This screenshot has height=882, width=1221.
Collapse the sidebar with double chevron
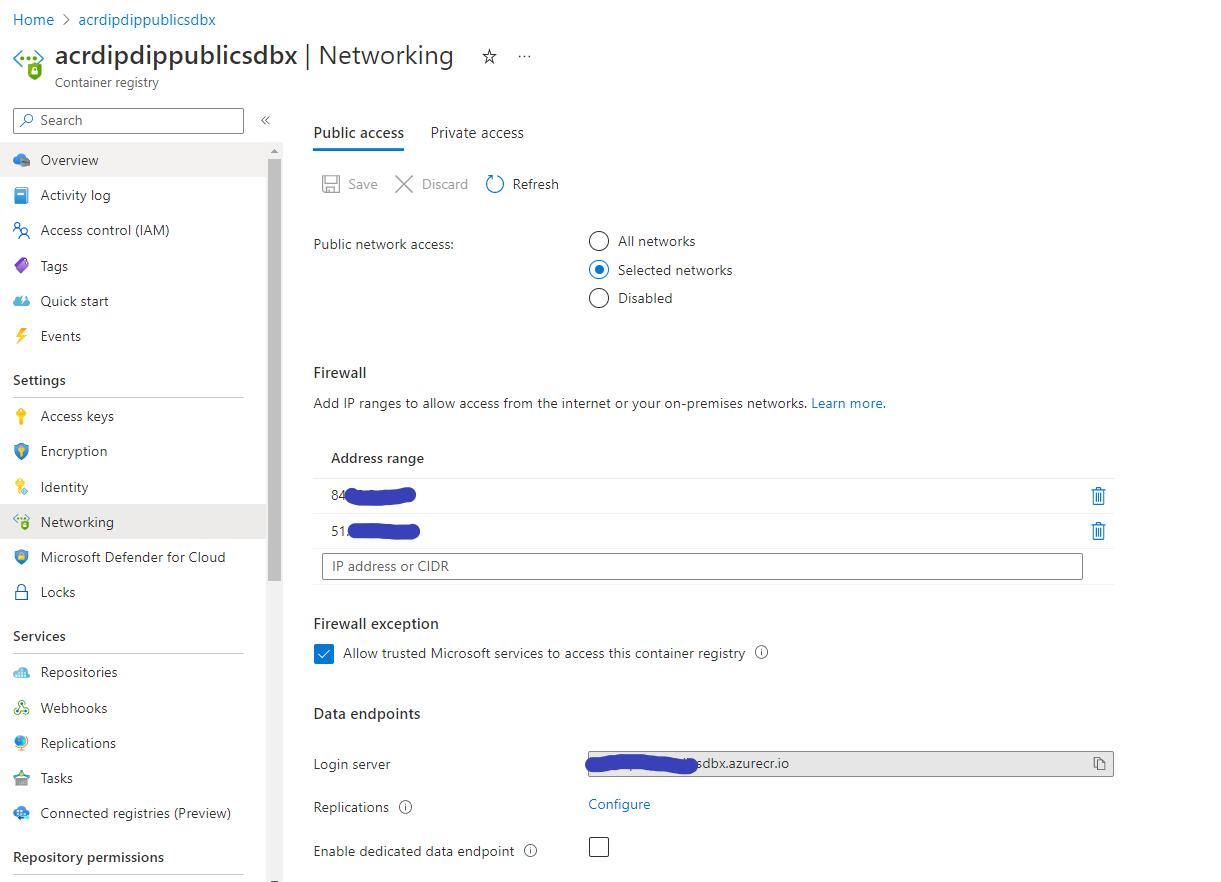click(x=266, y=120)
